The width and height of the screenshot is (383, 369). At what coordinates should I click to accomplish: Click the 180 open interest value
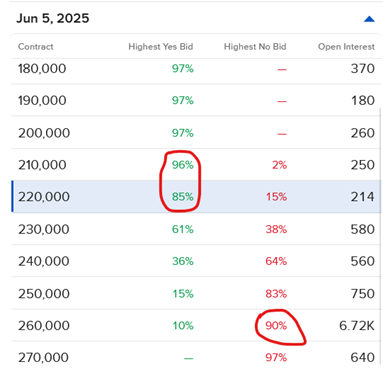(363, 100)
